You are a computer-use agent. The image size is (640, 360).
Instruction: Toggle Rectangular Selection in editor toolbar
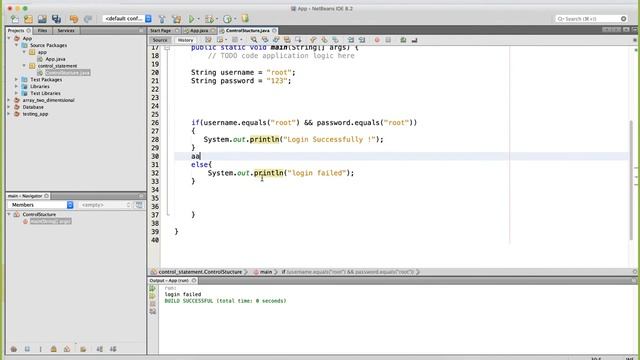pos(298,40)
